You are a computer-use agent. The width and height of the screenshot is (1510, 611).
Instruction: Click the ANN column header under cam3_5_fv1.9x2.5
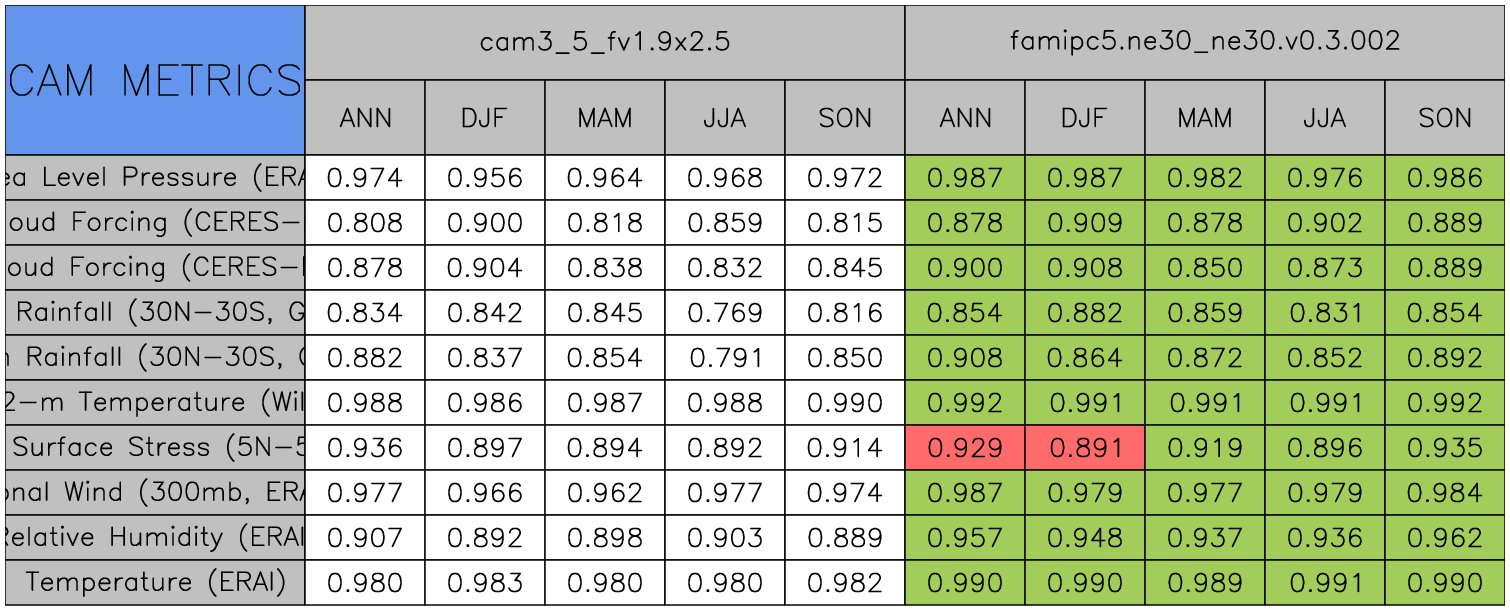point(365,118)
